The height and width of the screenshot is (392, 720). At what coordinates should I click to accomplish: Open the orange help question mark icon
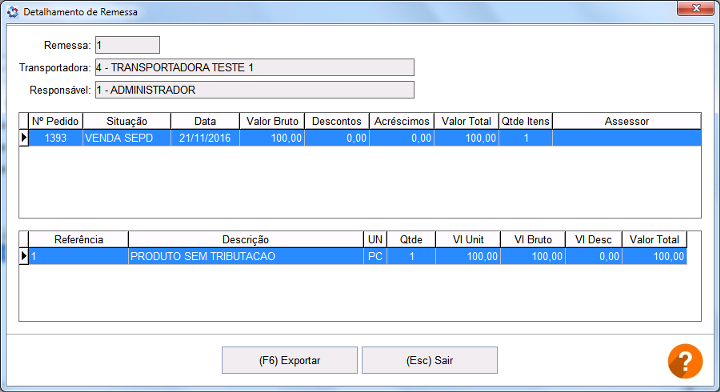[x=685, y=361]
